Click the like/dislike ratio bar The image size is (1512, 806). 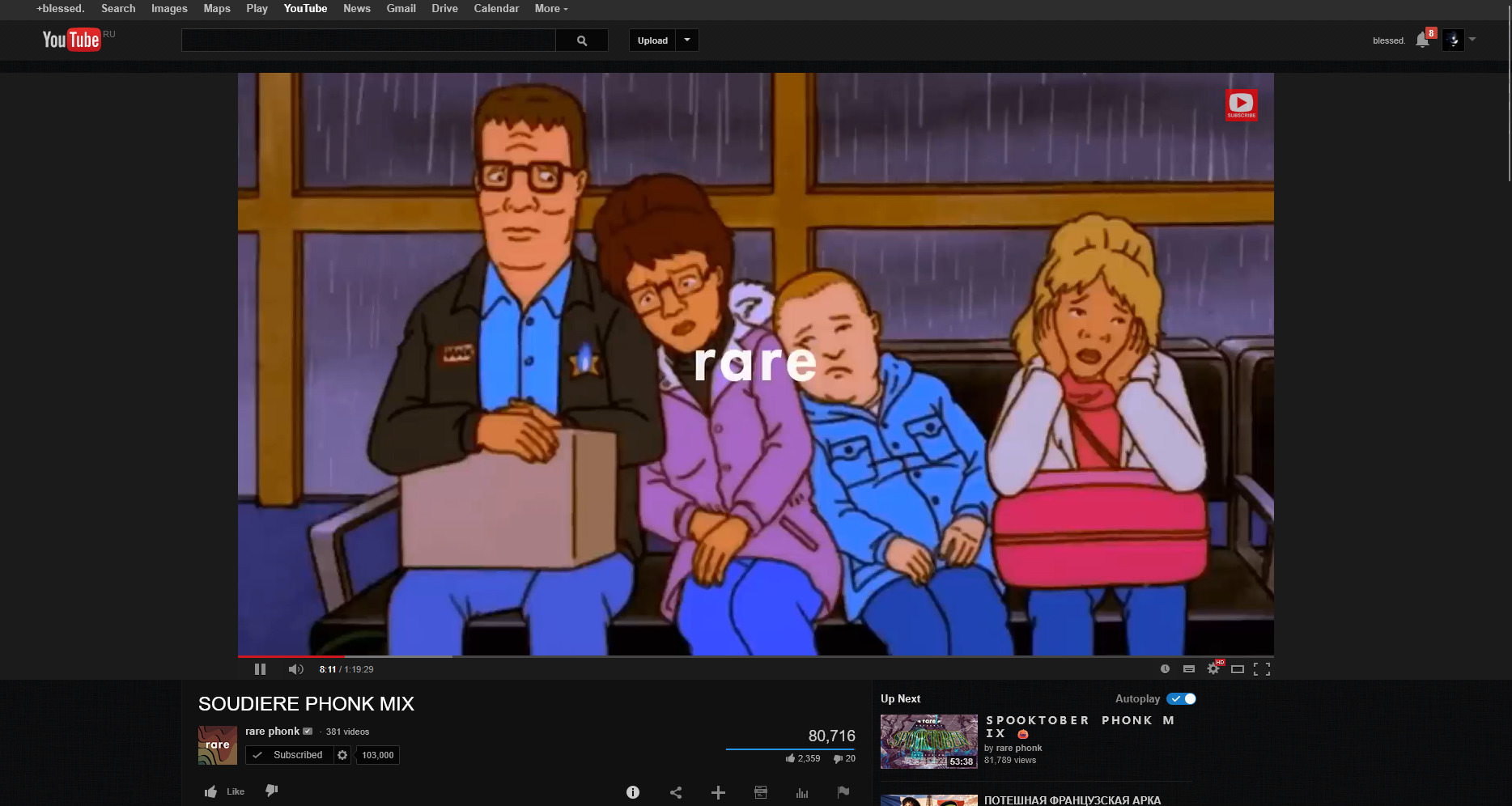tap(790, 749)
